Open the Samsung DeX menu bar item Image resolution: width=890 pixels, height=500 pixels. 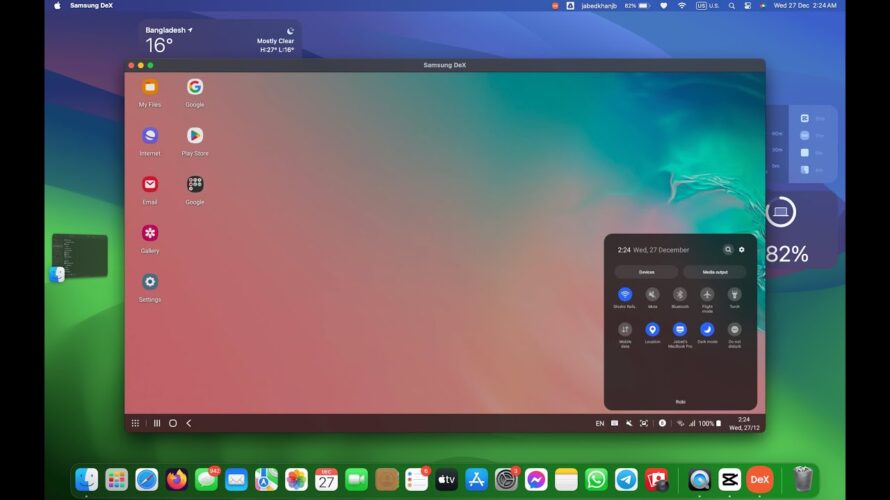point(91,6)
